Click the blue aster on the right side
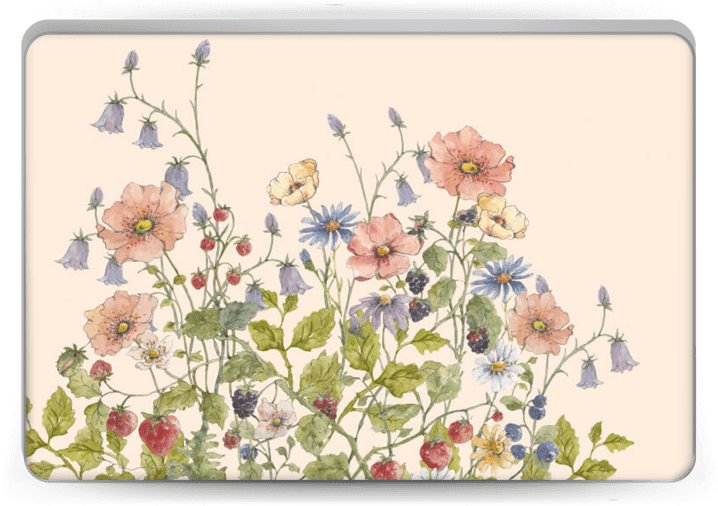Image resolution: width=718 pixels, height=506 pixels. [503, 277]
